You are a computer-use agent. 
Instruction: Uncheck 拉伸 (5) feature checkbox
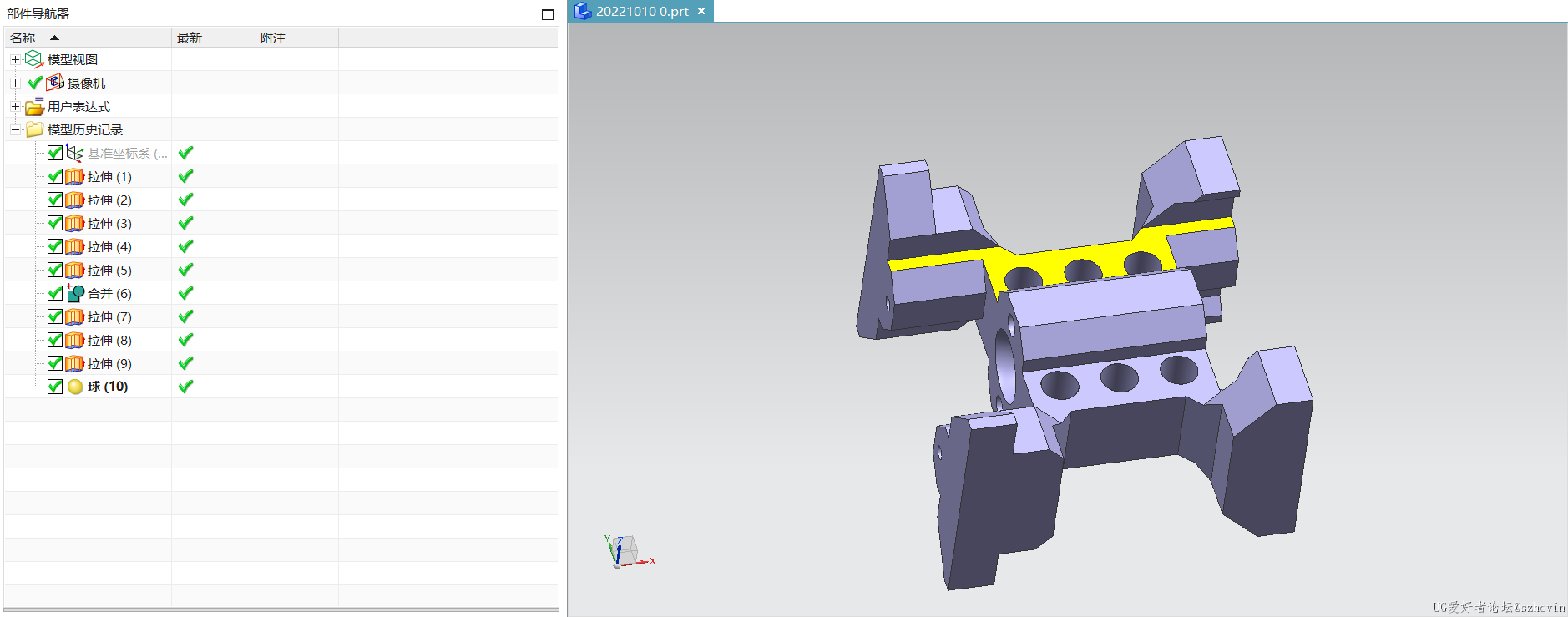(x=55, y=270)
